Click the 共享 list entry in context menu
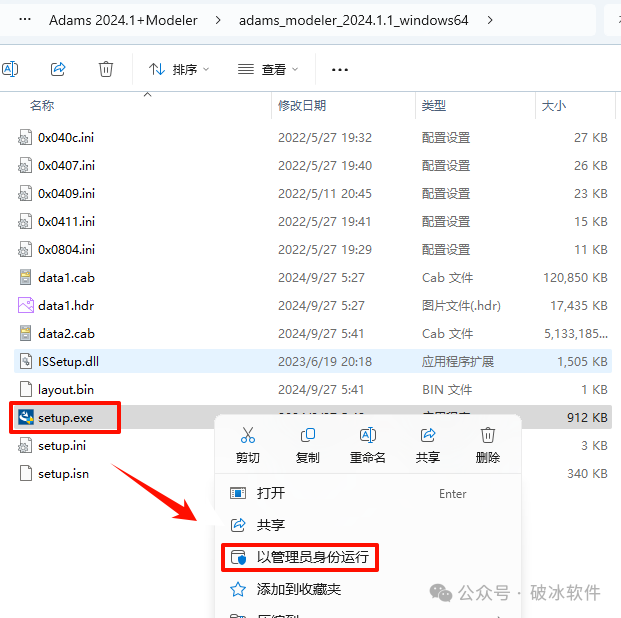The image size is (621, 618). 368,525
